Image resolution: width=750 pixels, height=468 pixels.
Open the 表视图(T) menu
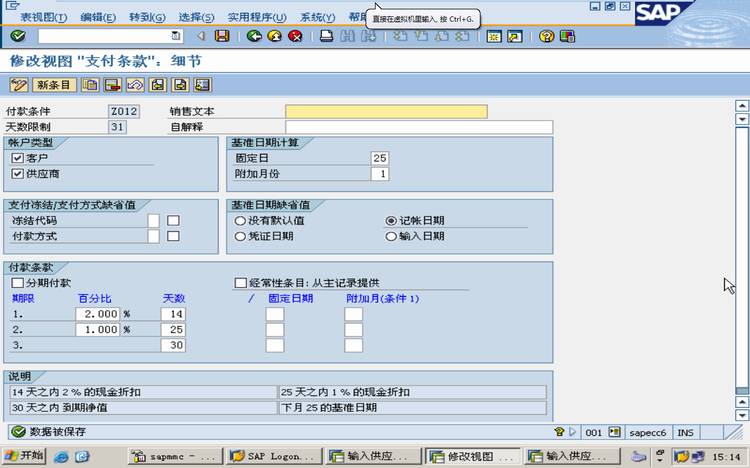tap(43, 17)
